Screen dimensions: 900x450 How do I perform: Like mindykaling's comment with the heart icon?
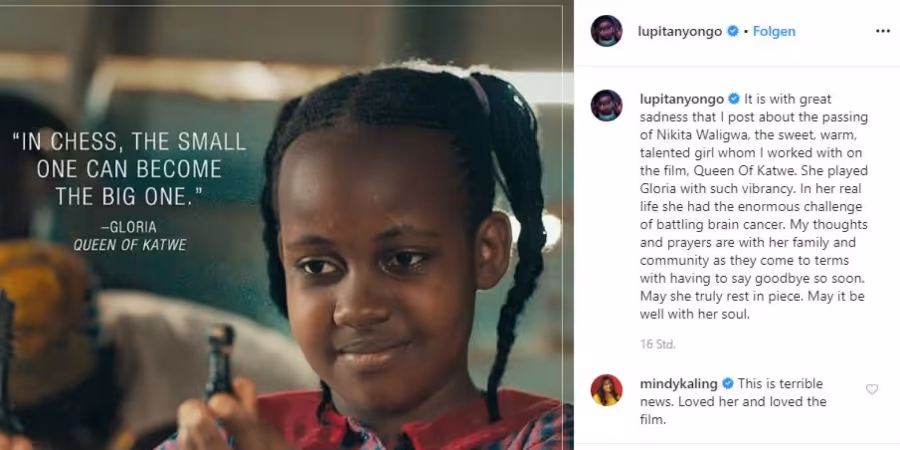coord(872,389)
